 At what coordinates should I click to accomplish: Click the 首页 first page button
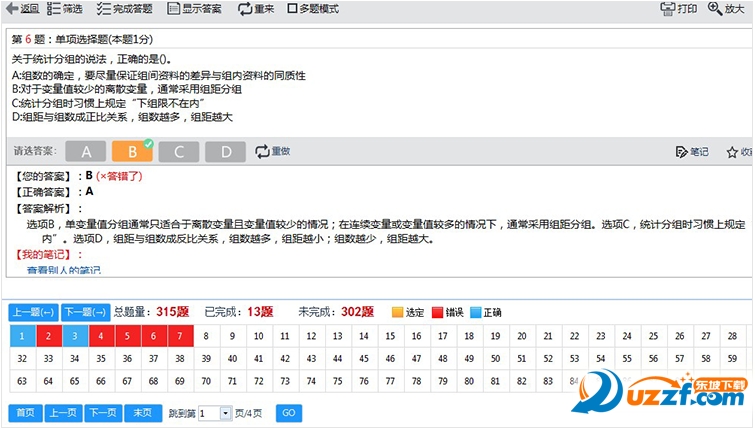pyautogui.click(x=26, y=413)
